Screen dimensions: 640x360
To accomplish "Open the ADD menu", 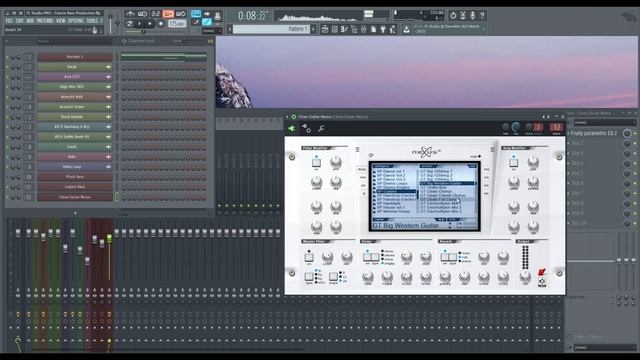I will pos(30,21).
